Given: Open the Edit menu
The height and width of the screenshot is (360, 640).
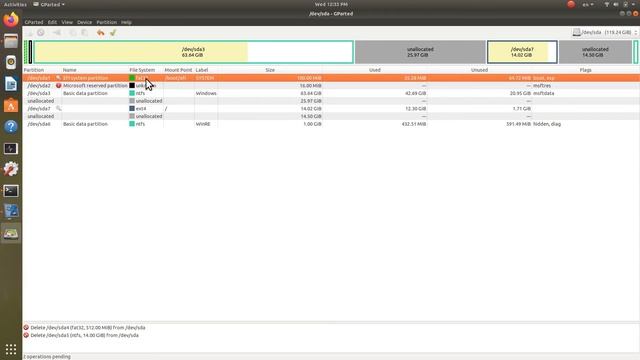Looking at the screenshot, I should 52,22.
